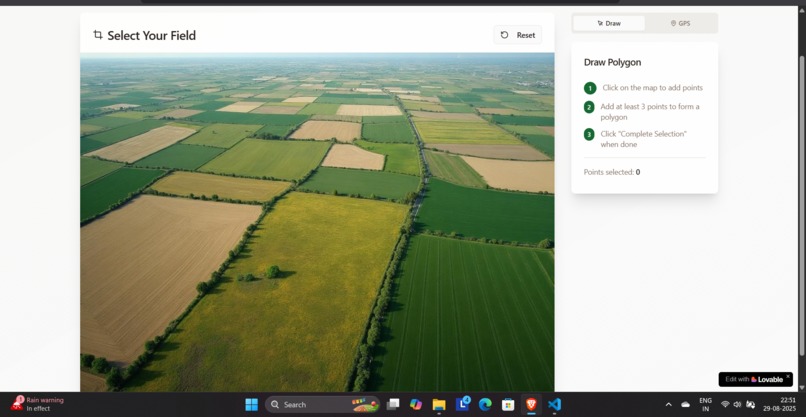Open the ENG IN language switcher
Viewport: 806px width, 417px height.
click(705, 405)
